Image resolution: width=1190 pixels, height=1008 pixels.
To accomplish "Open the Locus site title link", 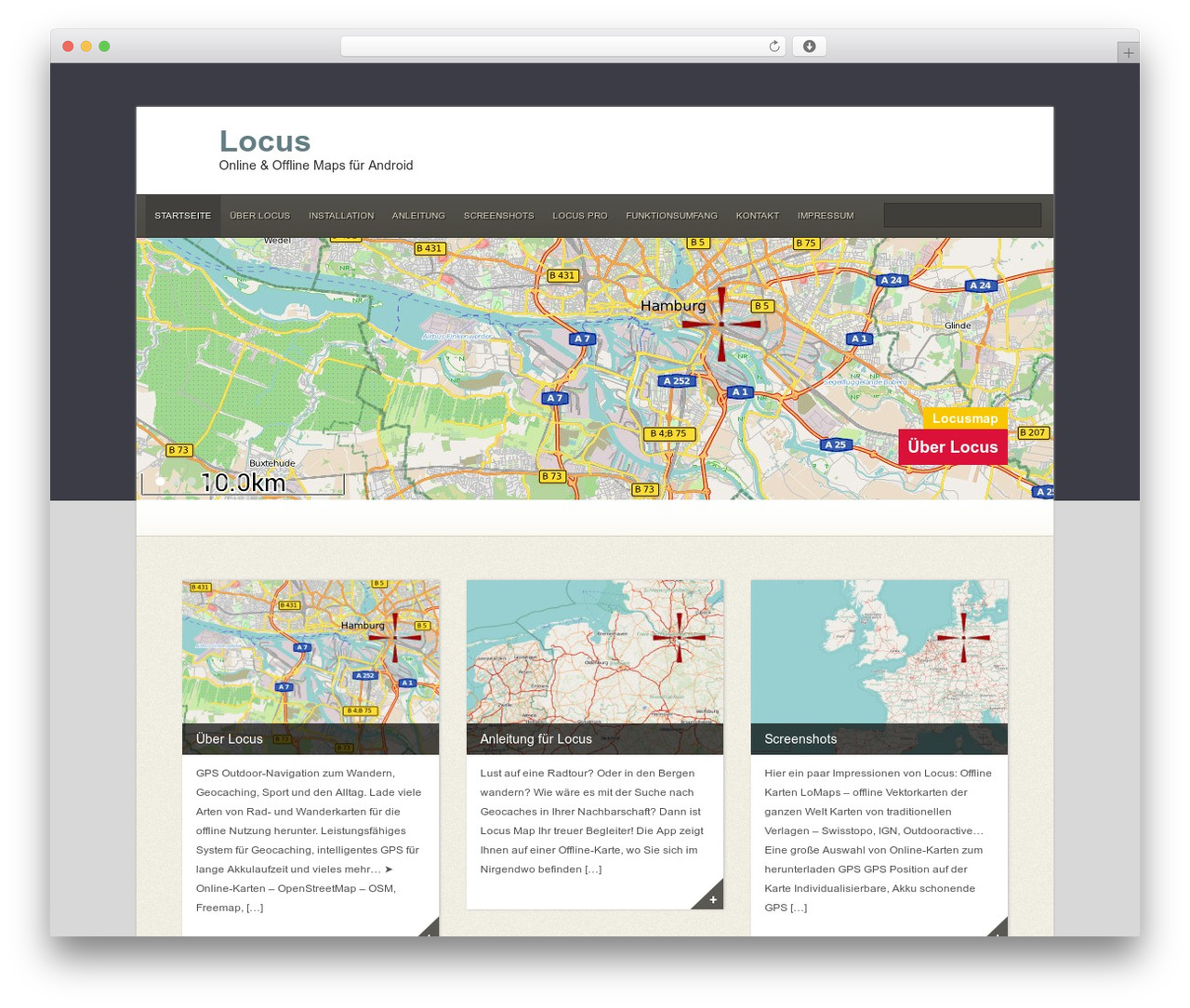I will (265, 140).
